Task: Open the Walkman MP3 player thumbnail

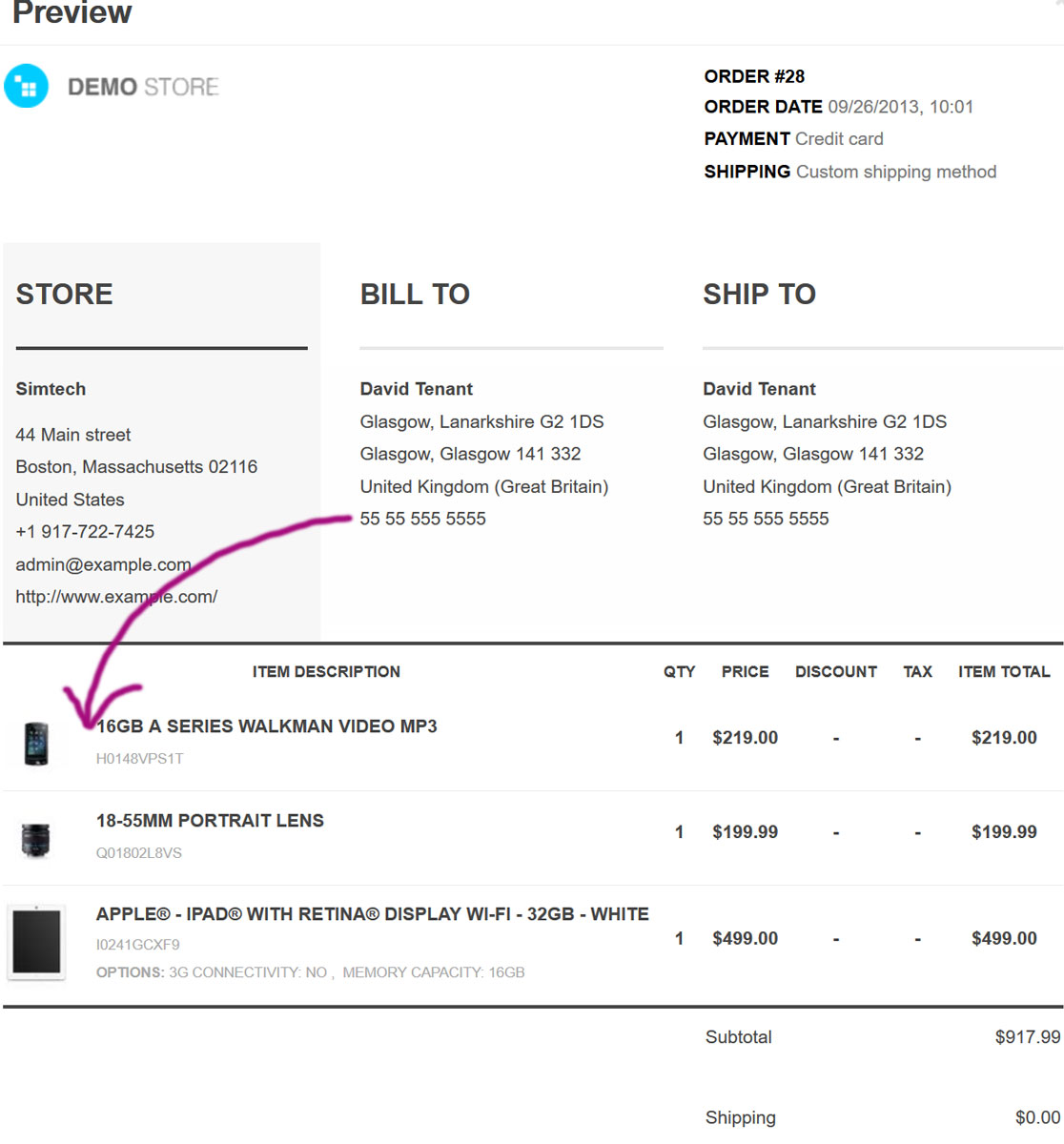Action: coord(36,744)
